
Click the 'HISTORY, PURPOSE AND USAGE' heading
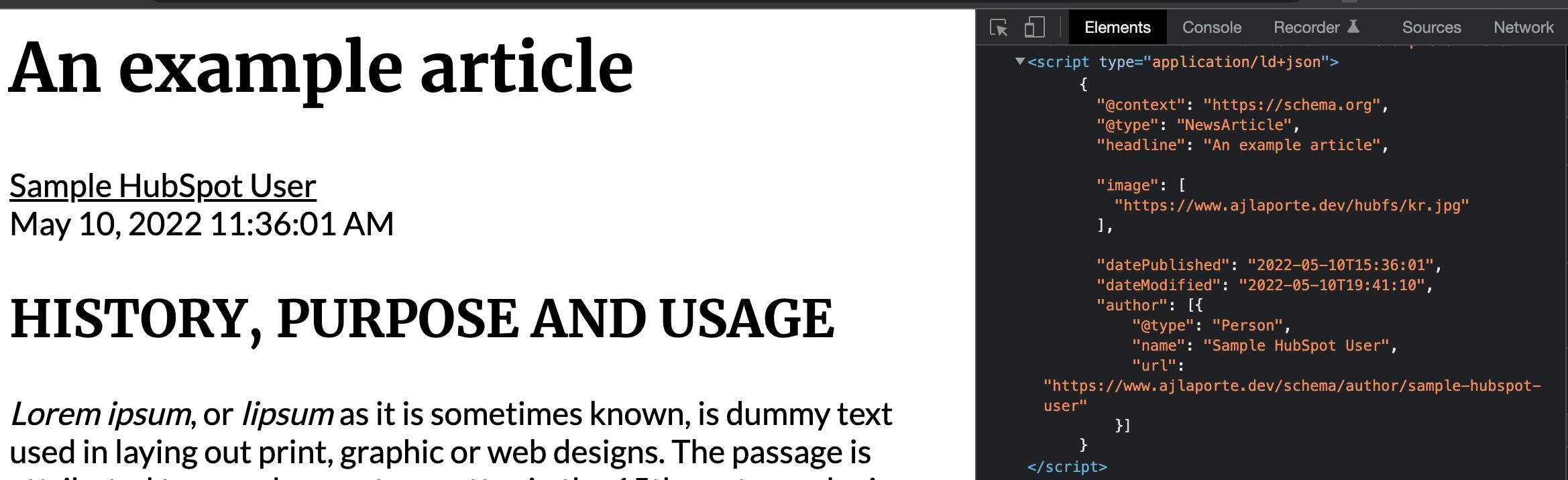[422, 319]
